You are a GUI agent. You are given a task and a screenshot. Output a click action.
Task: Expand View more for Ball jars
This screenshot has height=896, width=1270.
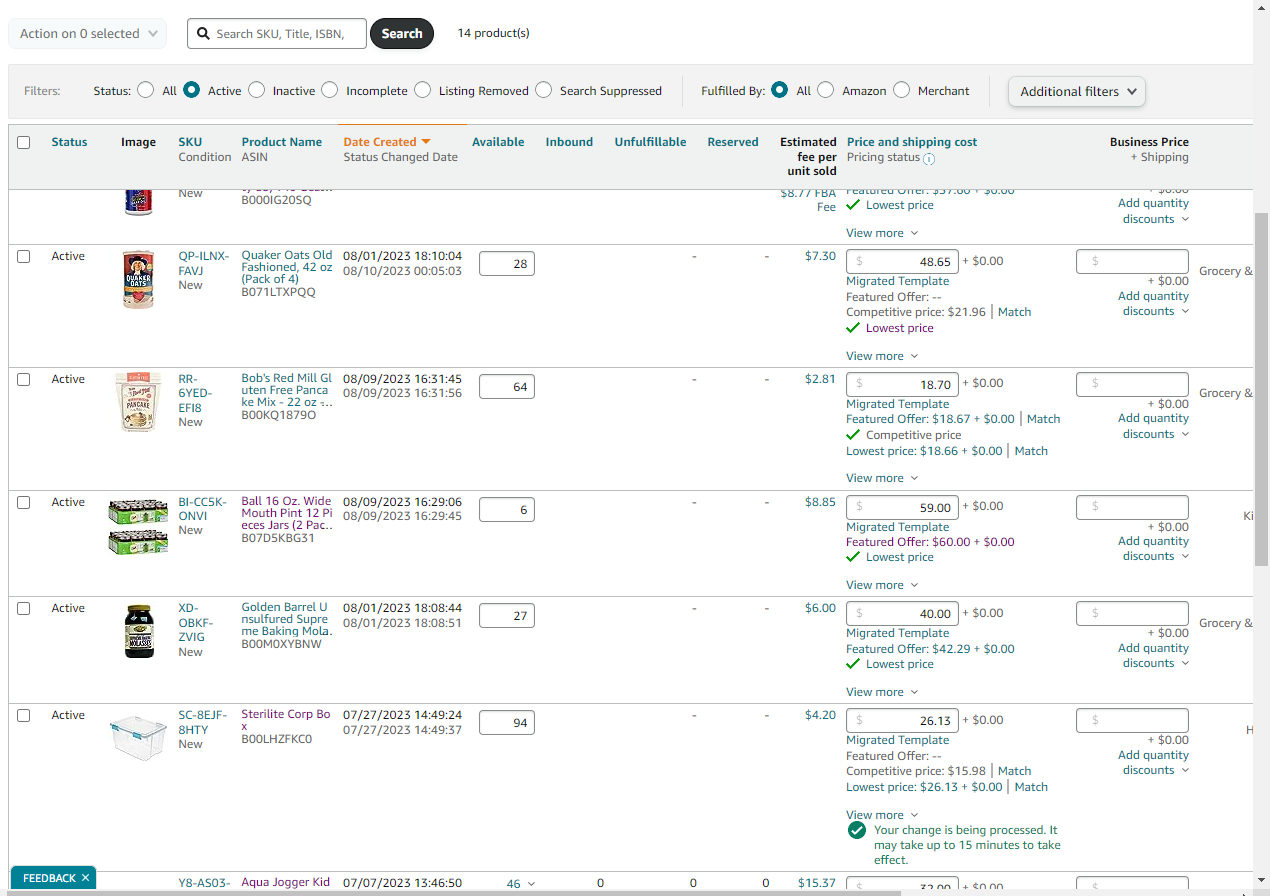[882, 585]
